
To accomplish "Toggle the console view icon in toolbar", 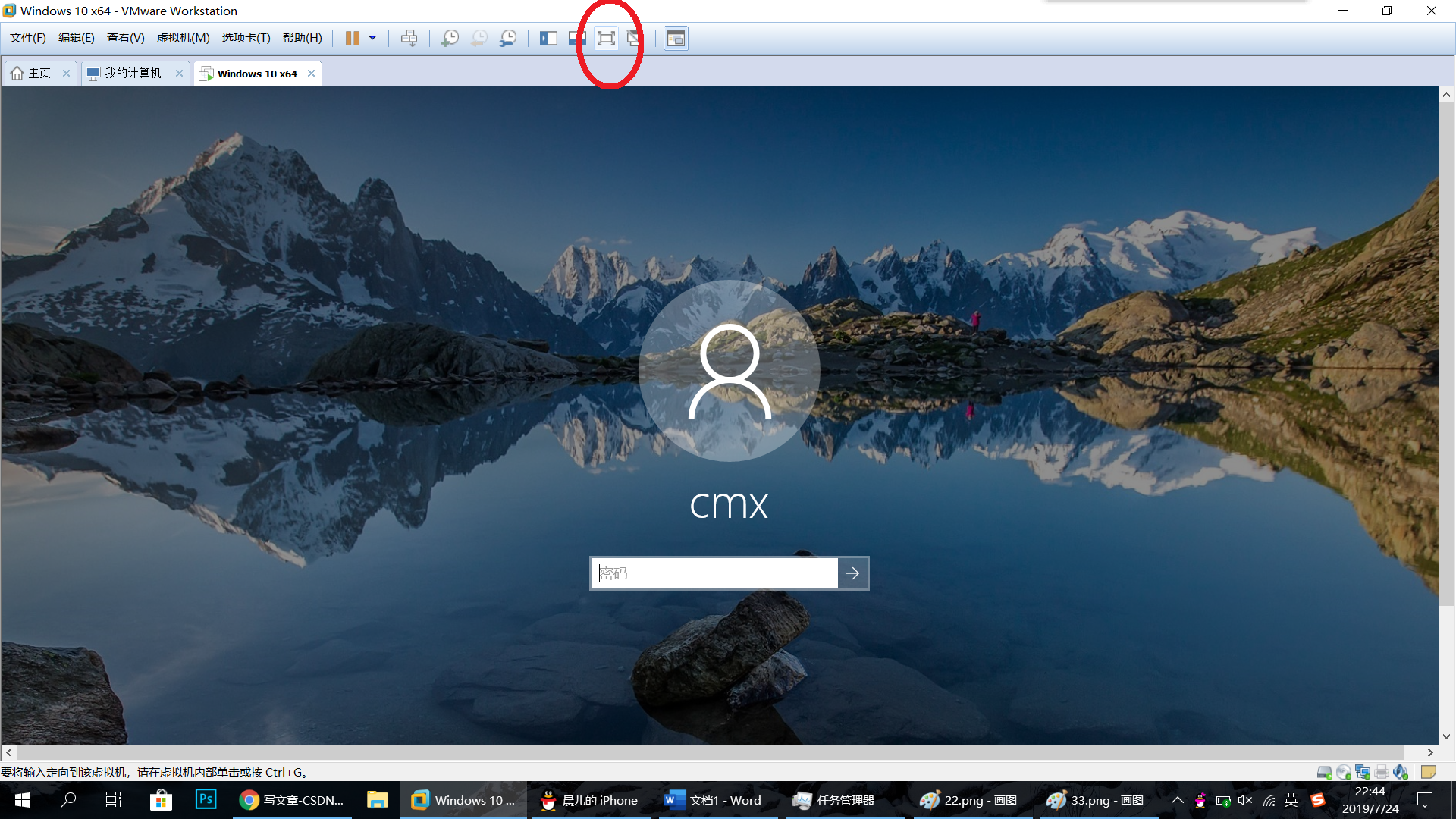I will point(676,38).
